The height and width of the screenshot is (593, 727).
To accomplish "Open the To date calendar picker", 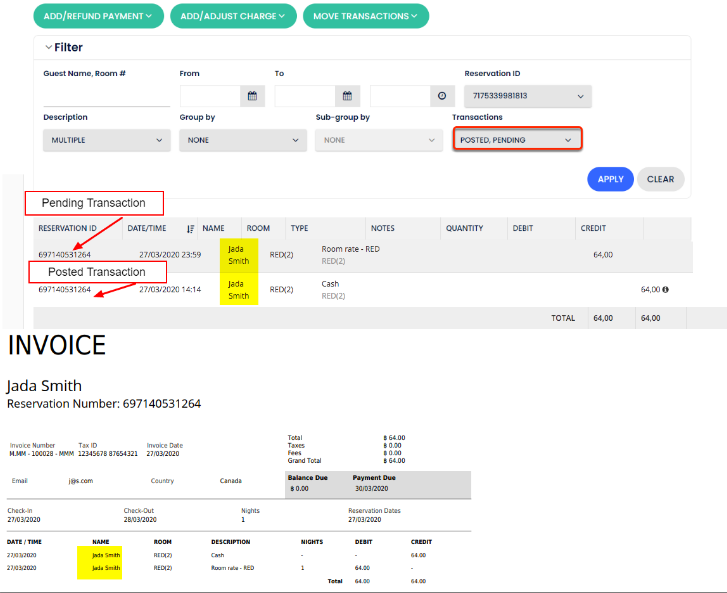I will click(x=347, y=96).
